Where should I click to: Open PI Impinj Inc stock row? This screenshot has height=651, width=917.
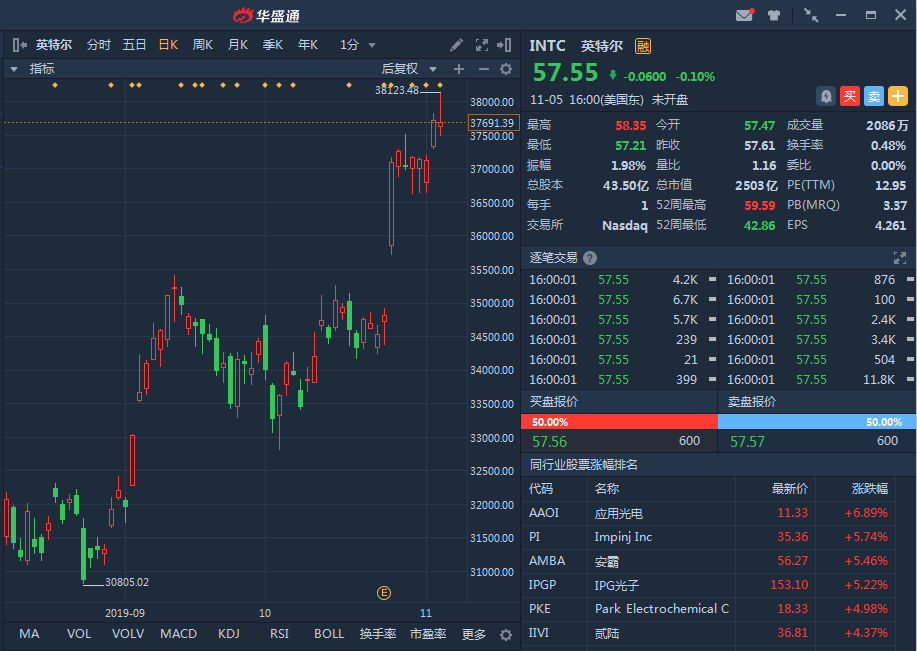click(708, 537)
